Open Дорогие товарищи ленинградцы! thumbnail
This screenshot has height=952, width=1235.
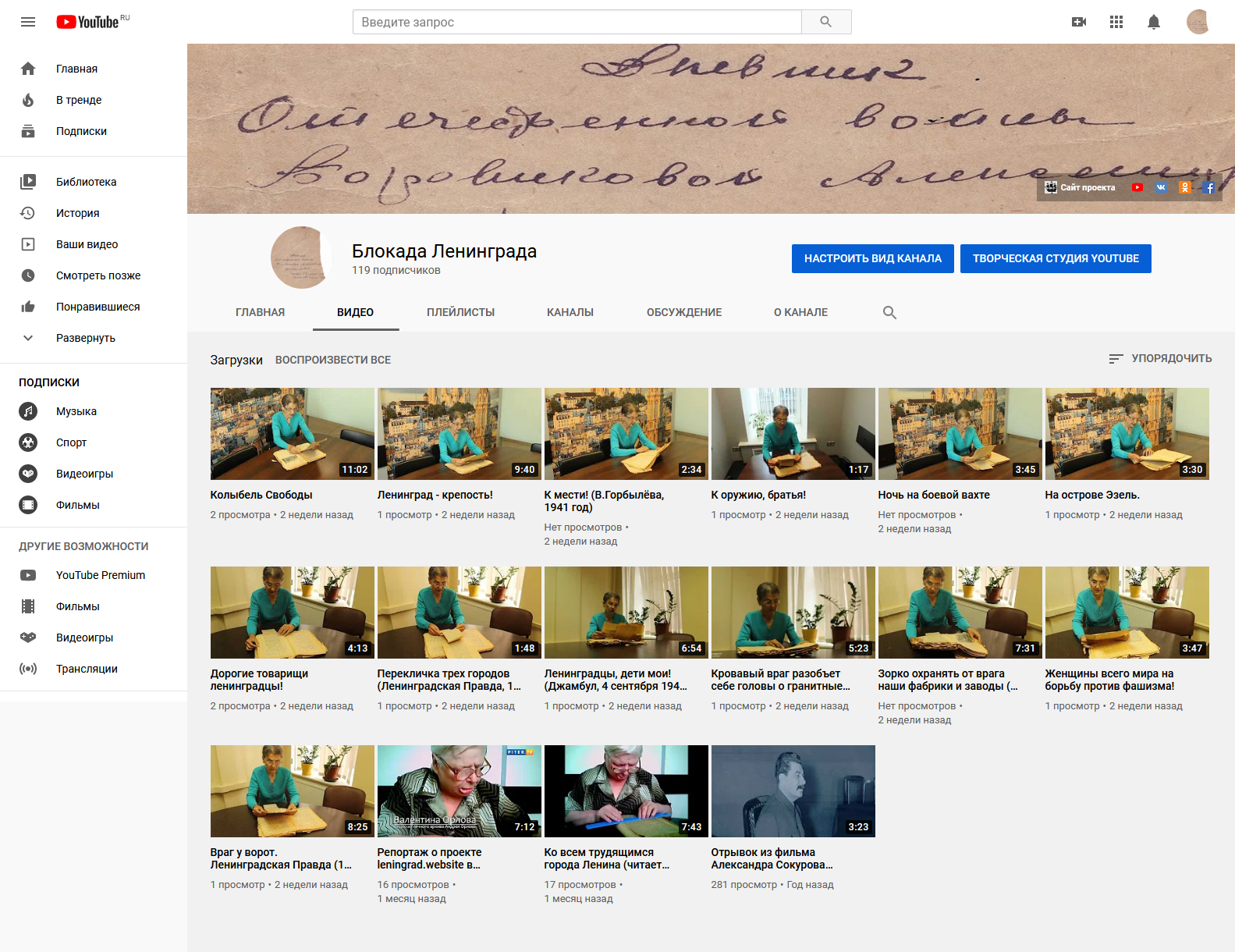point(293,613)
